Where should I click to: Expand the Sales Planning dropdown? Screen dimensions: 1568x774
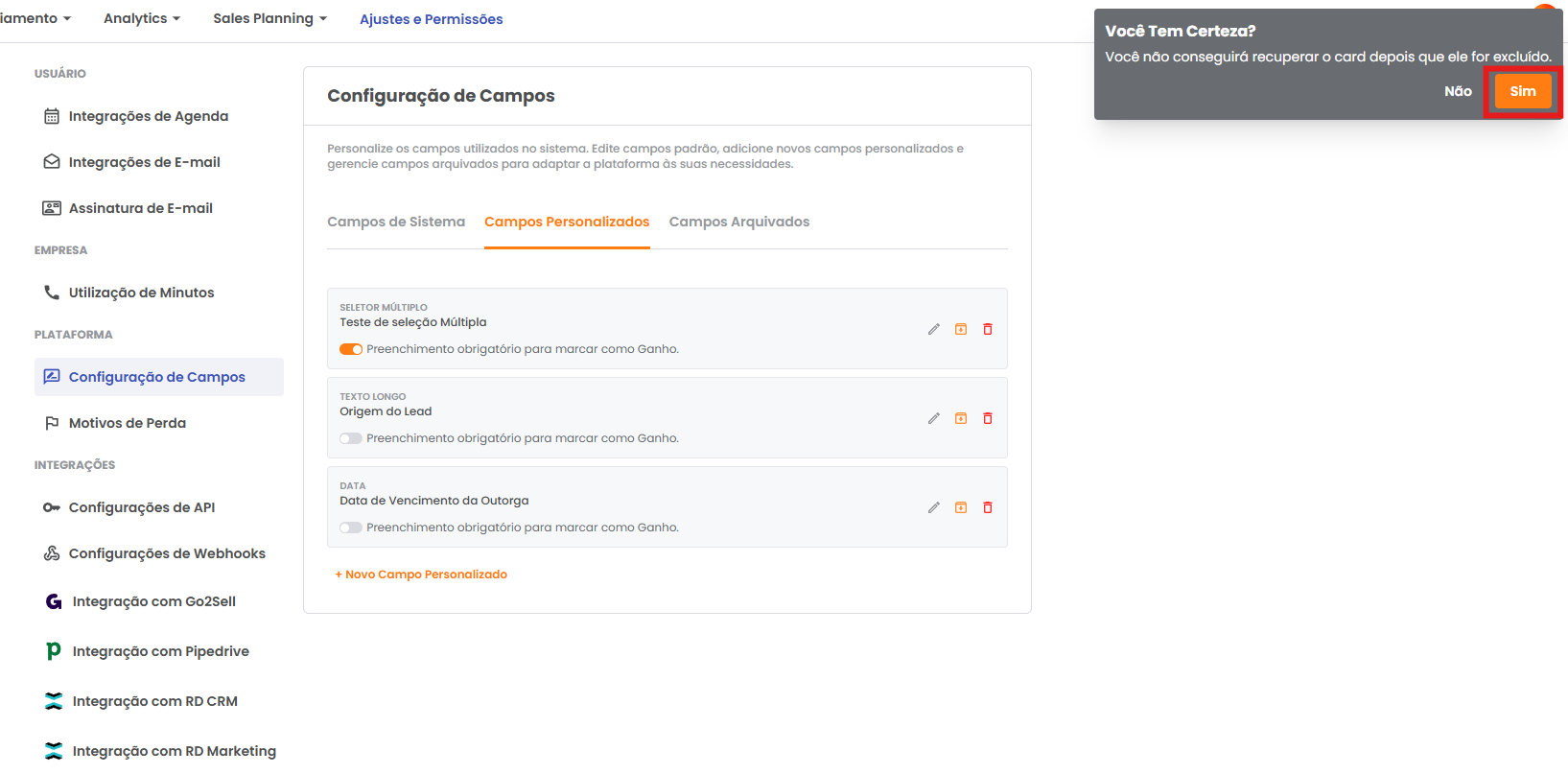[269, 18]
